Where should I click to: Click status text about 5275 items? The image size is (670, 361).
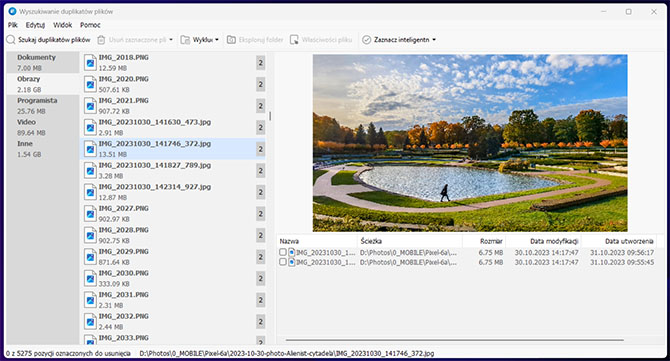tap(68, 353)
